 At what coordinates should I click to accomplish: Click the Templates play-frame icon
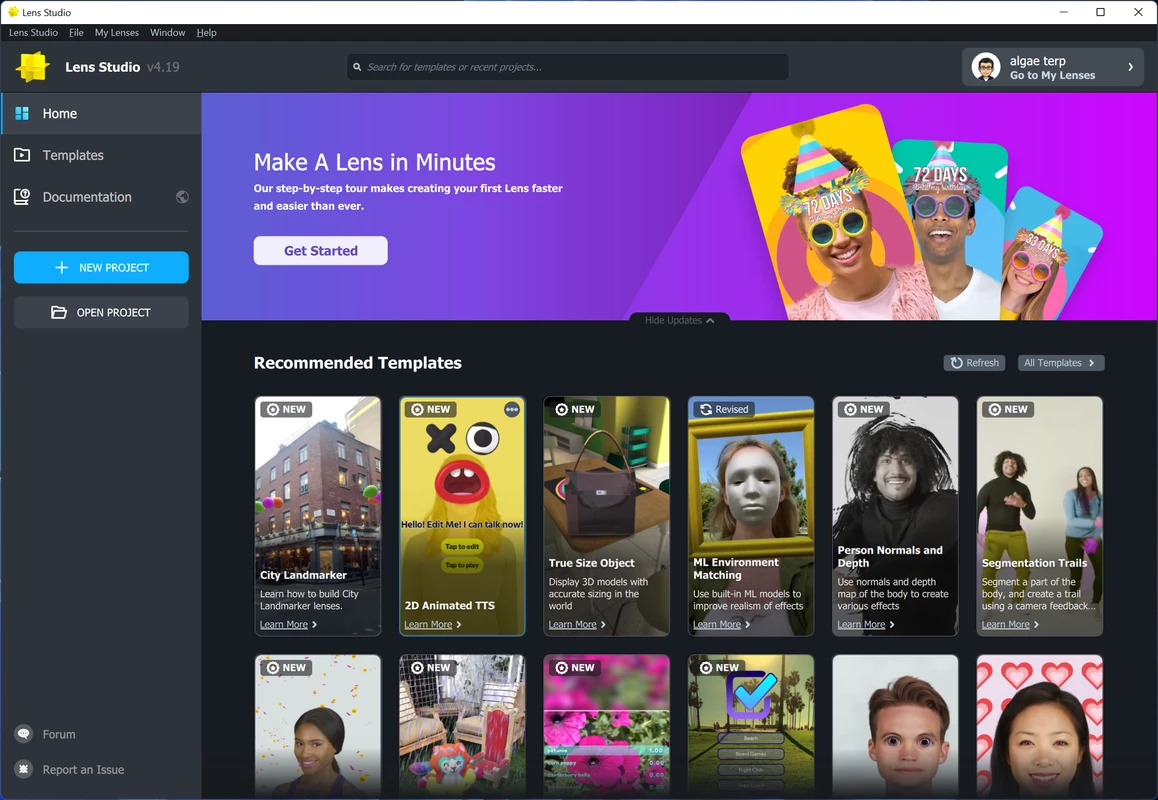coord(22,155)
